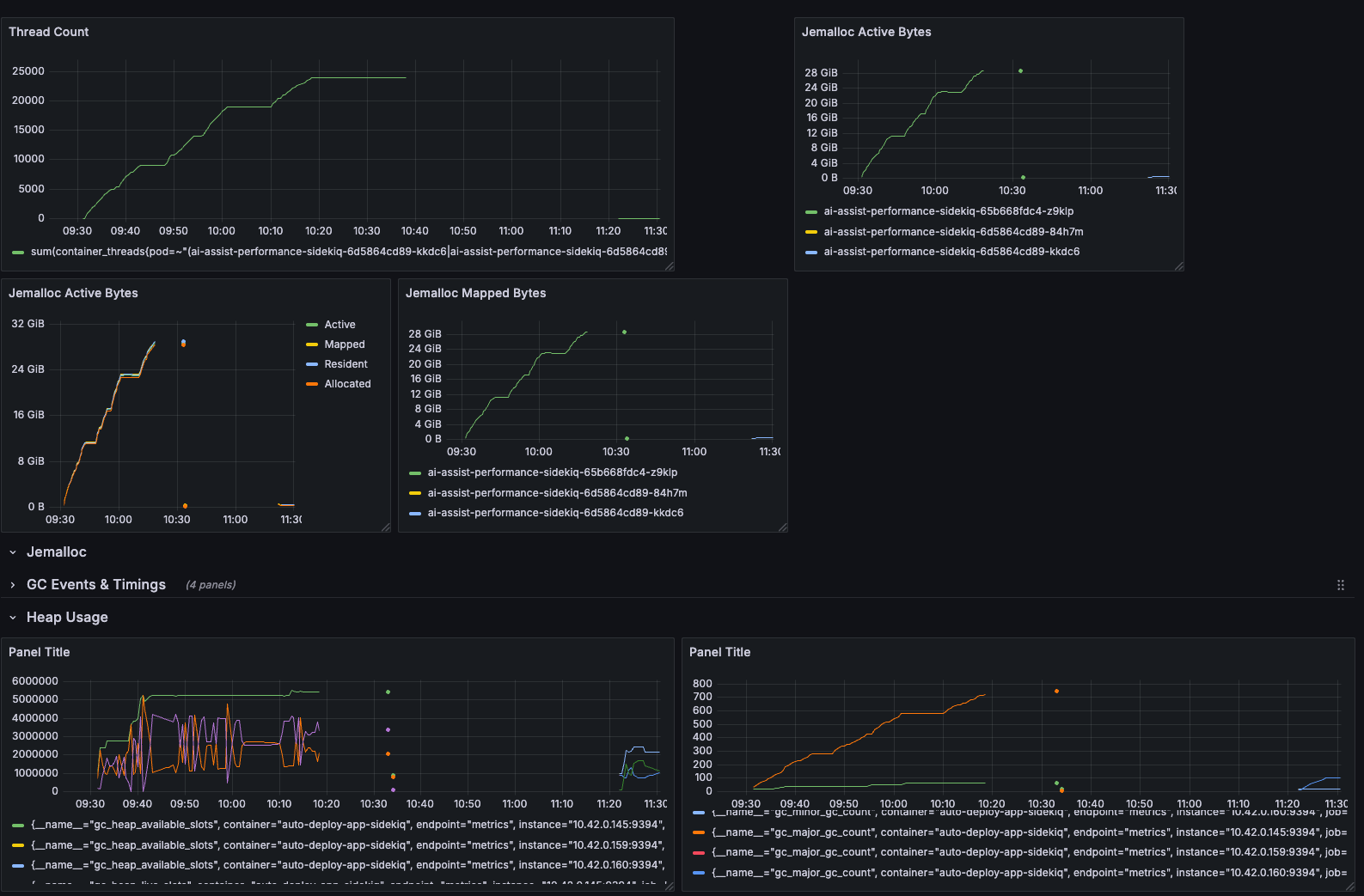The image size is (1364, 896).
Task: Toggle the Active series in the legend
Action: [x=339, y=325]
